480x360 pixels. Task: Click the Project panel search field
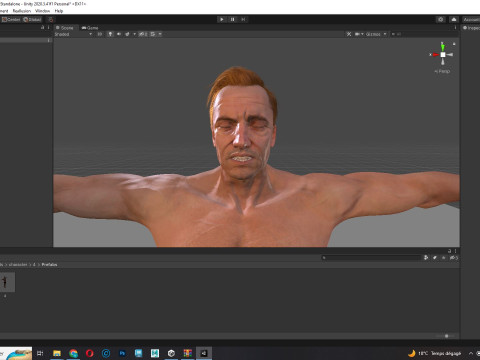click(x=371, y=258)
